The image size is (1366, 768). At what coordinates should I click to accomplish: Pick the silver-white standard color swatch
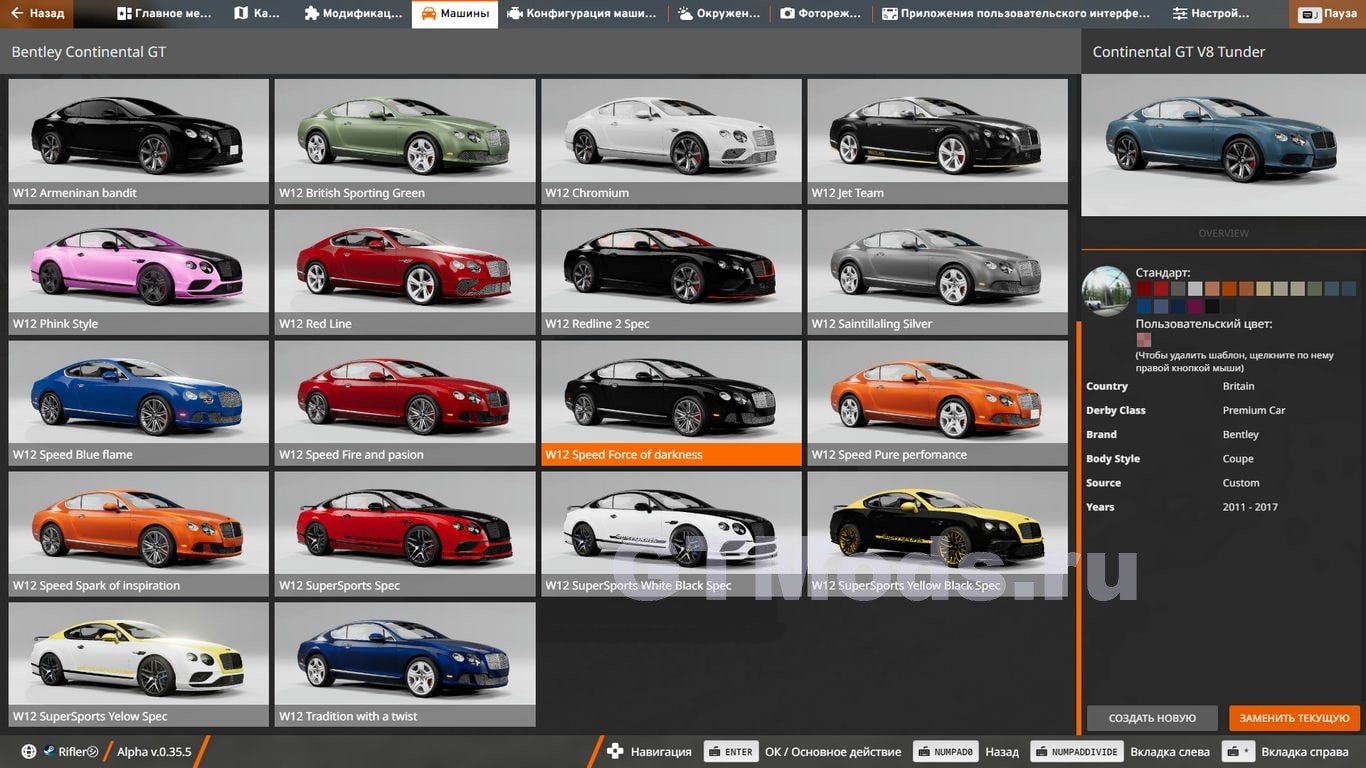tap(1195, 288)
